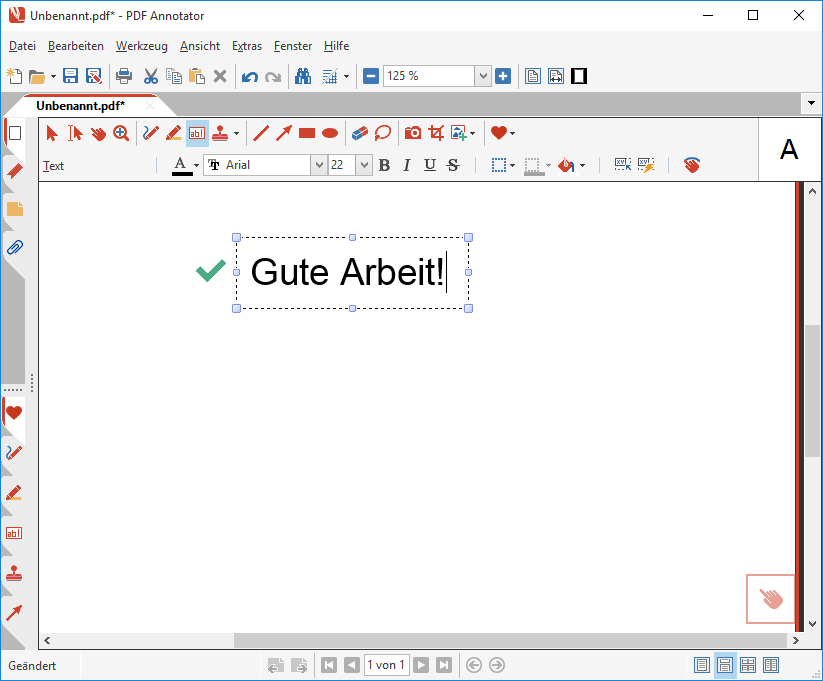Select the Eraser tool
This screenshot has width=823, height=681.
[360, 133]
